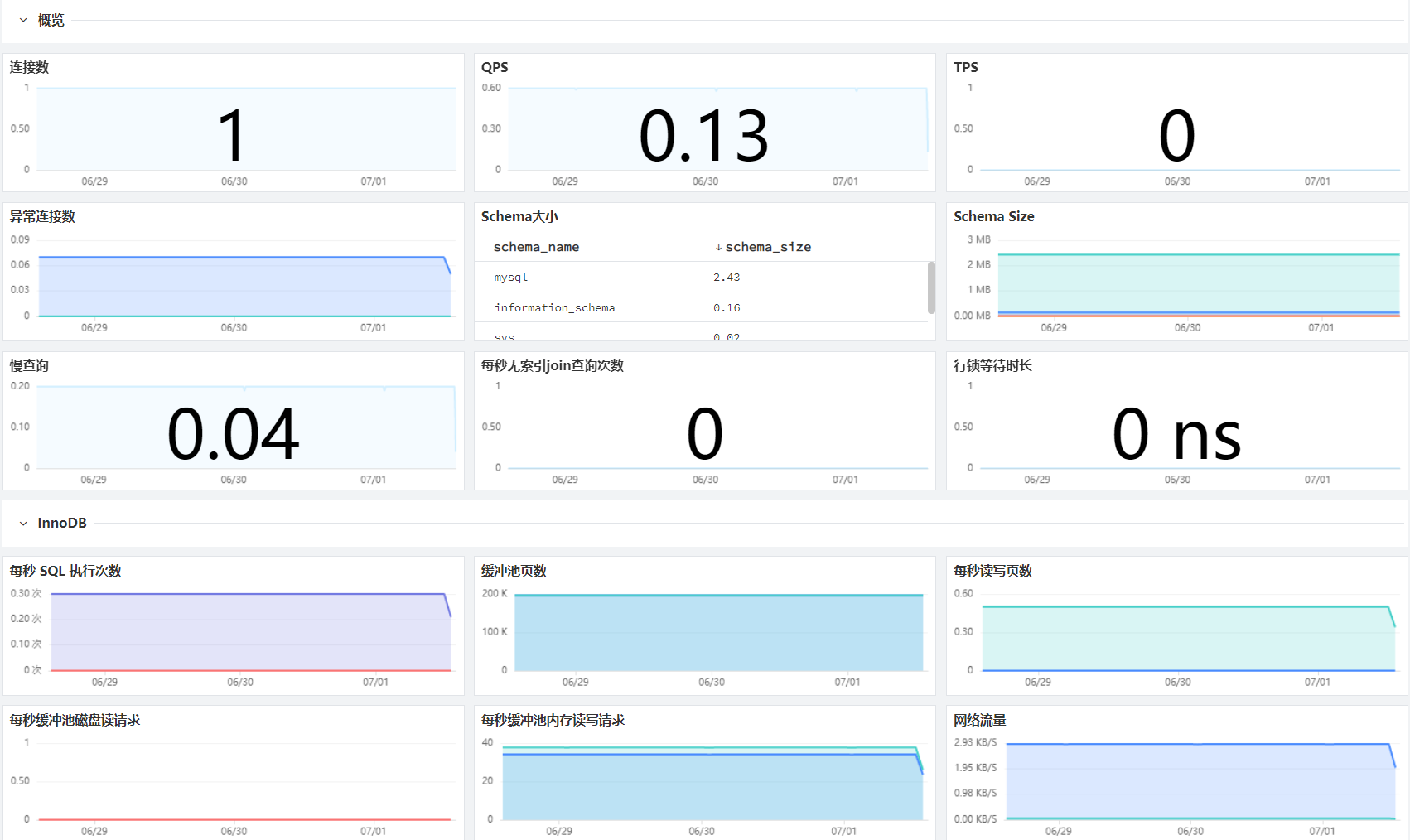Click the 每秒缓冲池内存读写请求 panel title
The image size is (1410, 840).
pos(553,720)
